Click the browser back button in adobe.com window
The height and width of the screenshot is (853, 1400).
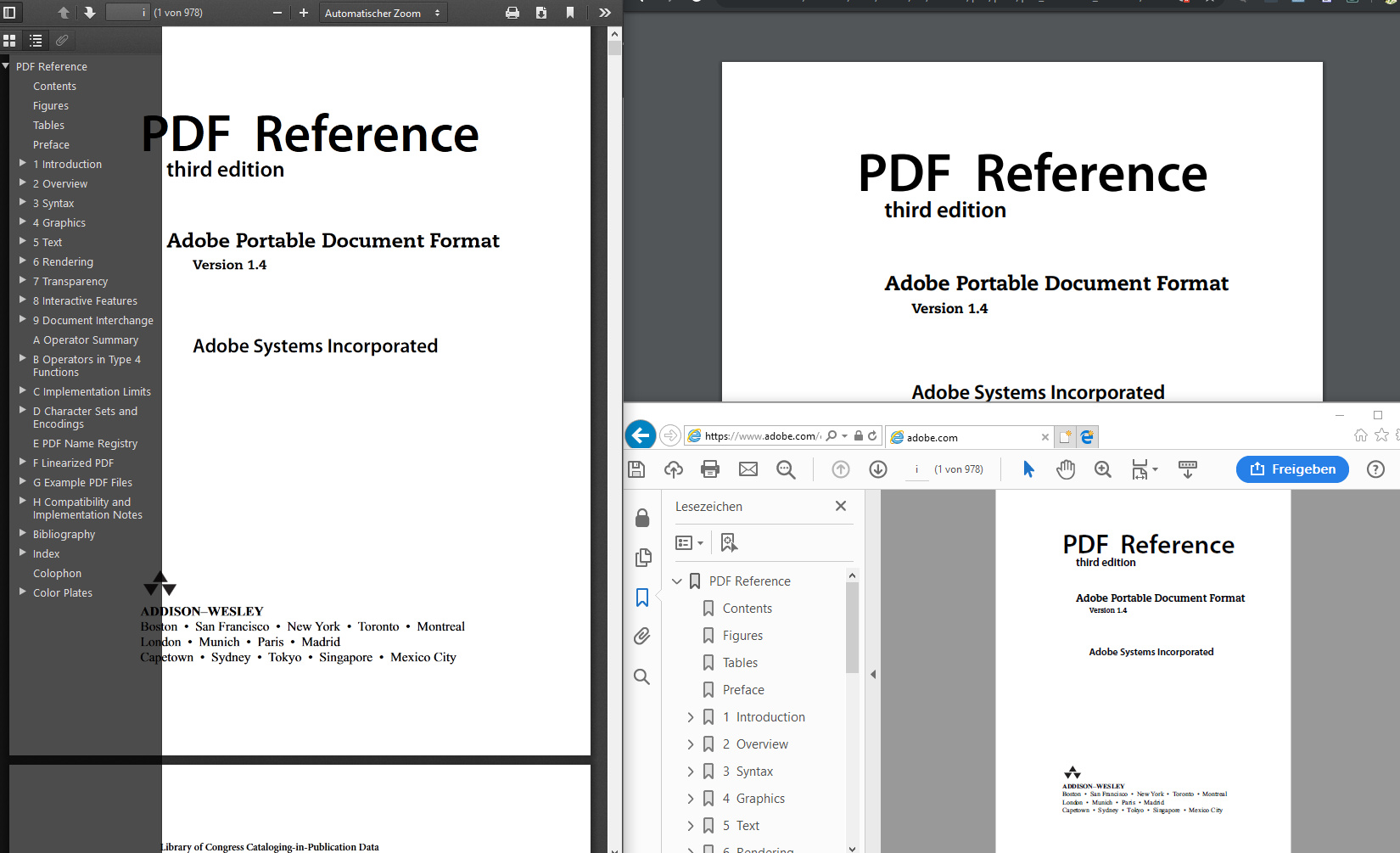[x=641, y=435]
